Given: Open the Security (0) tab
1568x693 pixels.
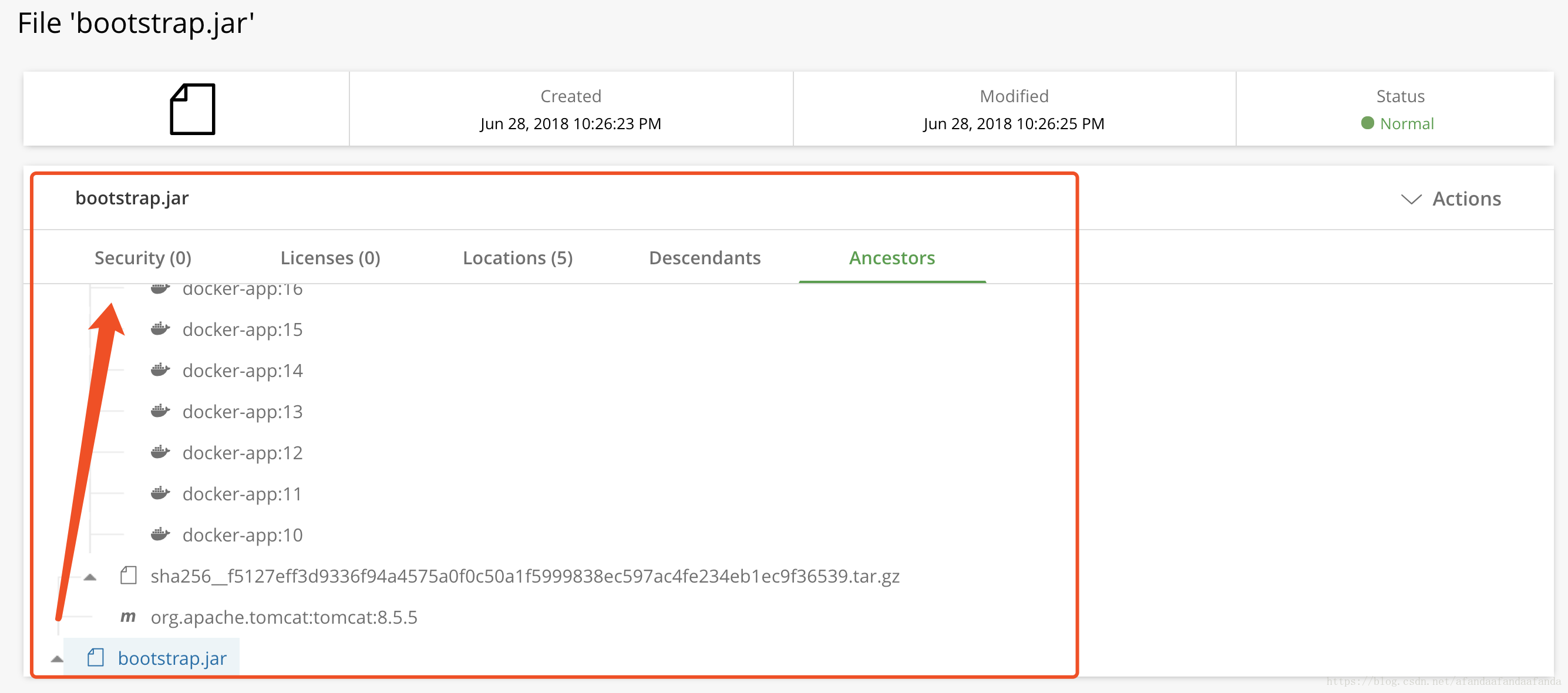Looking at the screenshot, I should click(143, 258).
